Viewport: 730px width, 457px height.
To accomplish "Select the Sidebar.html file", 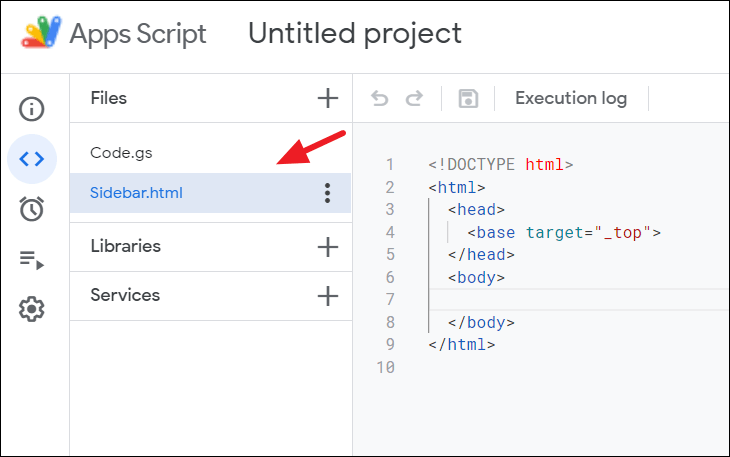I will tap(137, 193).
